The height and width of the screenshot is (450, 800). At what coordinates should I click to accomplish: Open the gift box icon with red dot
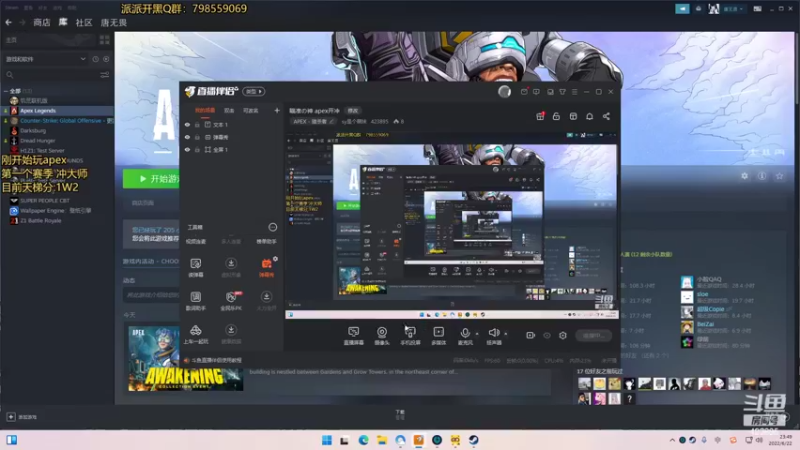point(540,116)
